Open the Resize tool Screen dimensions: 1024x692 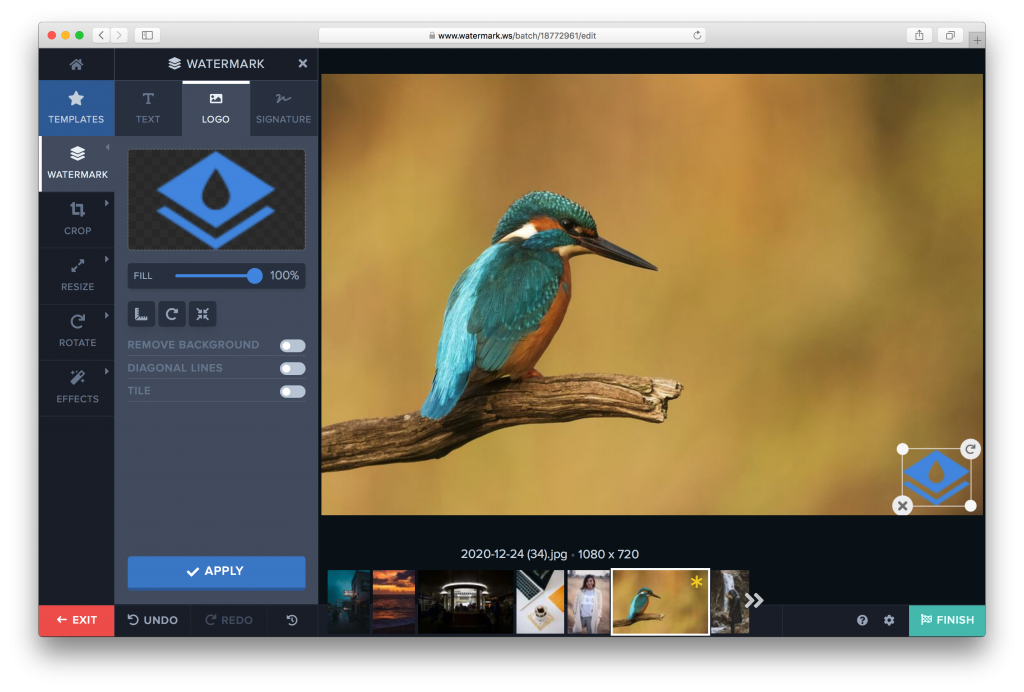point(77,275)
